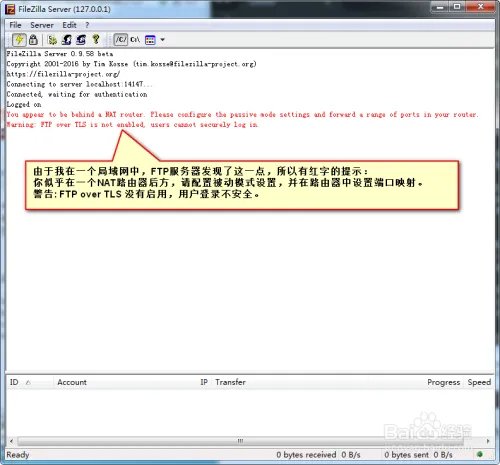The image size is (500, 465).
Task: Click the Copyright 2001-2016 Tim Kosse log line
Action: coord(131,64)
